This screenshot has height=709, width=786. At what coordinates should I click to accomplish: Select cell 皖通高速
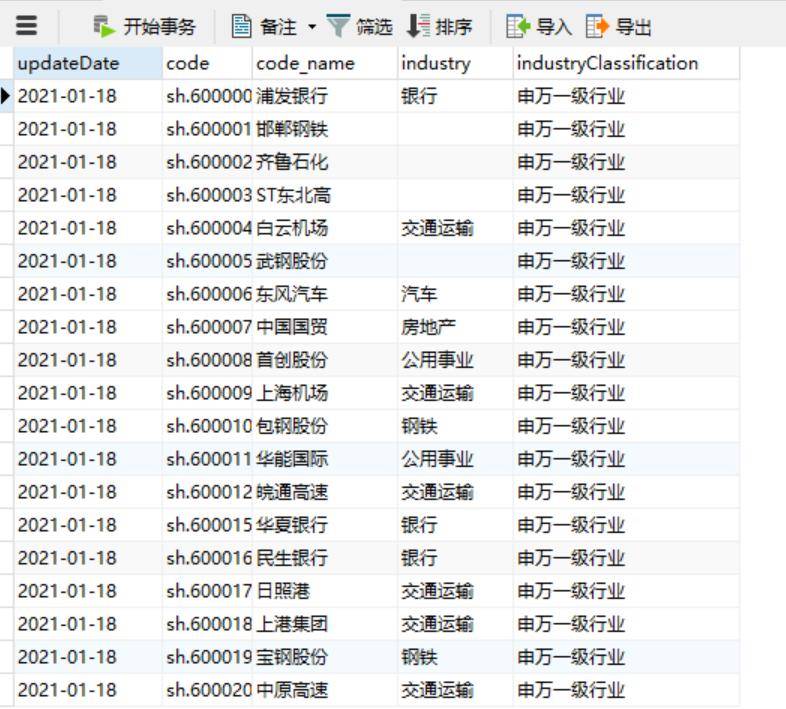tap(325, 492)
